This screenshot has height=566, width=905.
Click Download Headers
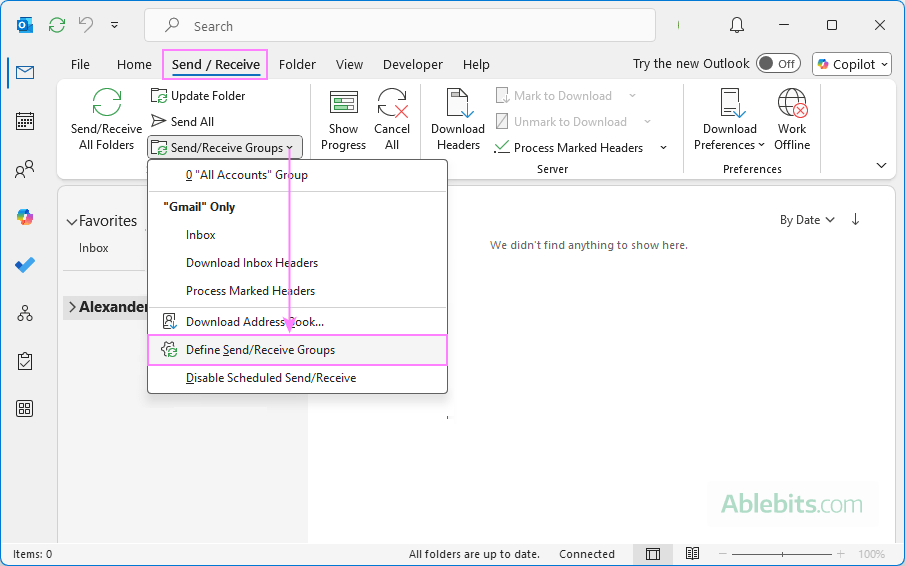click(458, 119)
